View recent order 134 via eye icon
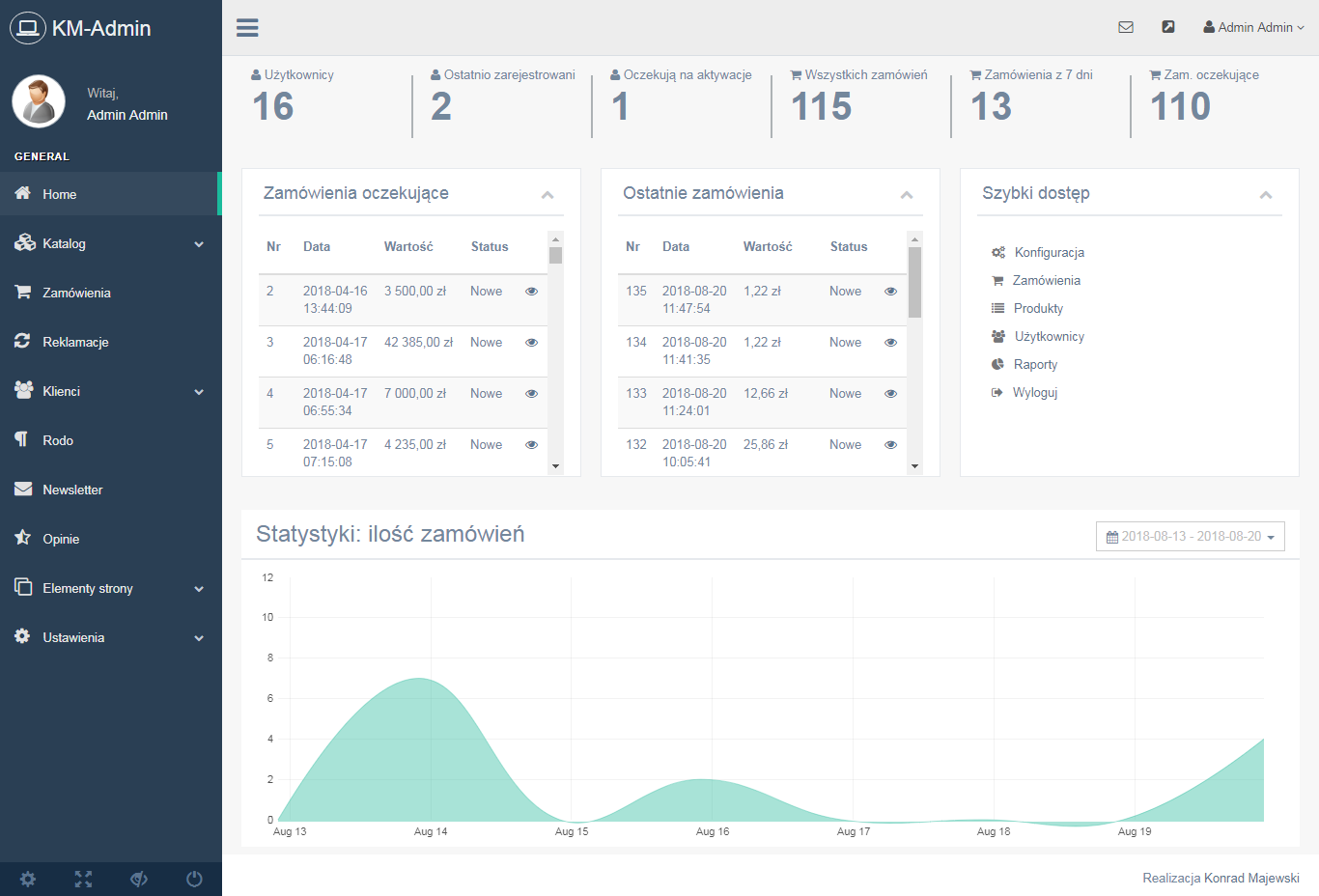The image size is (1319, 896). (890, 342)
